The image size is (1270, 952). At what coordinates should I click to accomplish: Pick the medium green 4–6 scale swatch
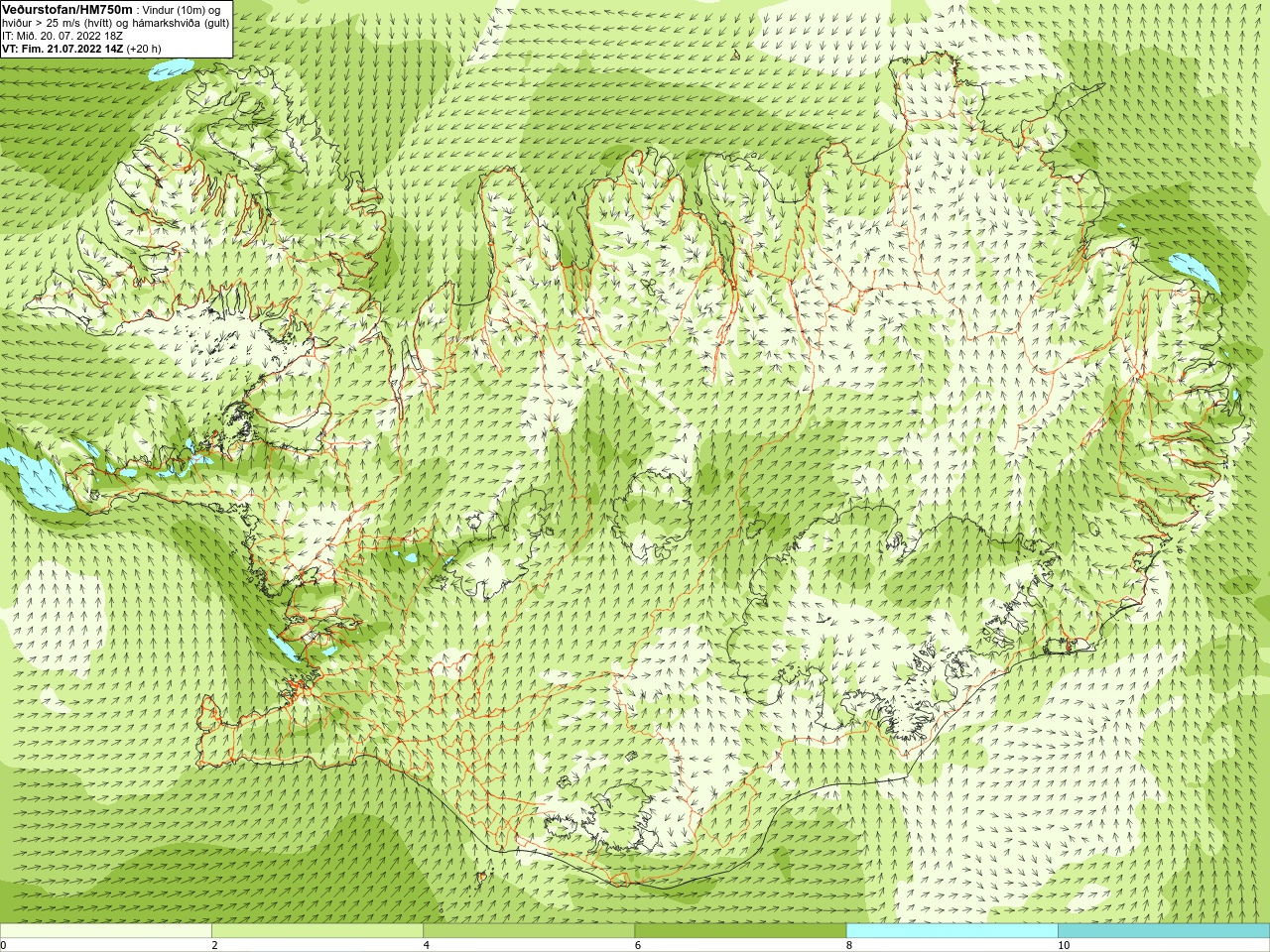529,931
